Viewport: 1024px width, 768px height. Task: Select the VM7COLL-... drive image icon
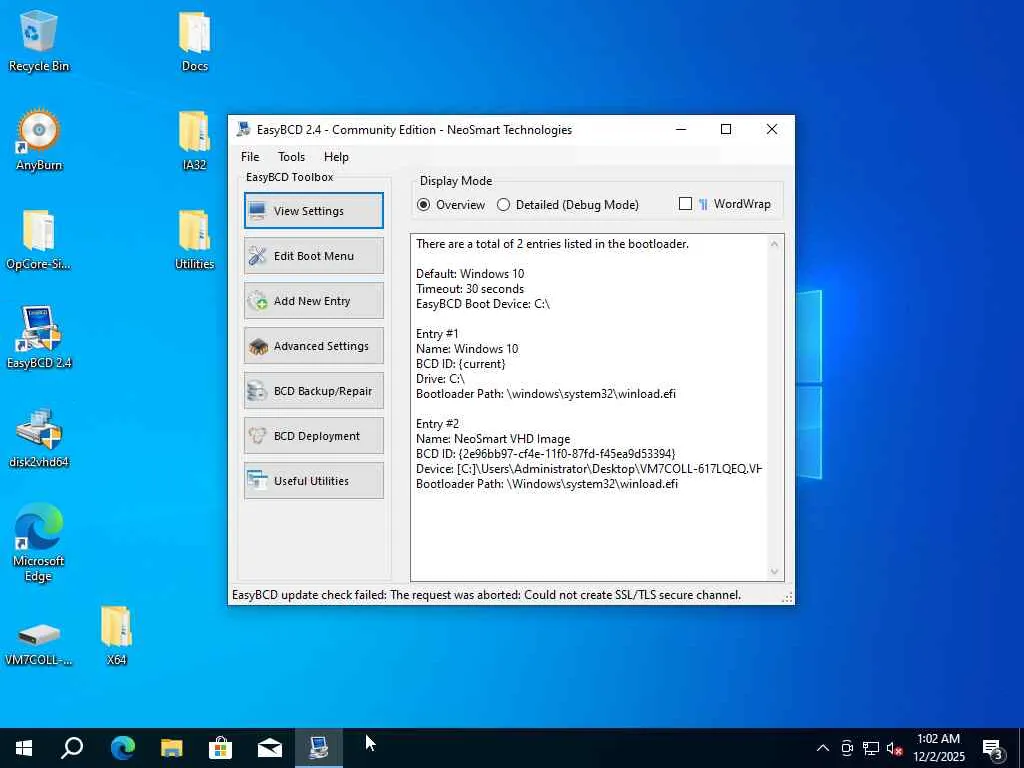[39, 643]
